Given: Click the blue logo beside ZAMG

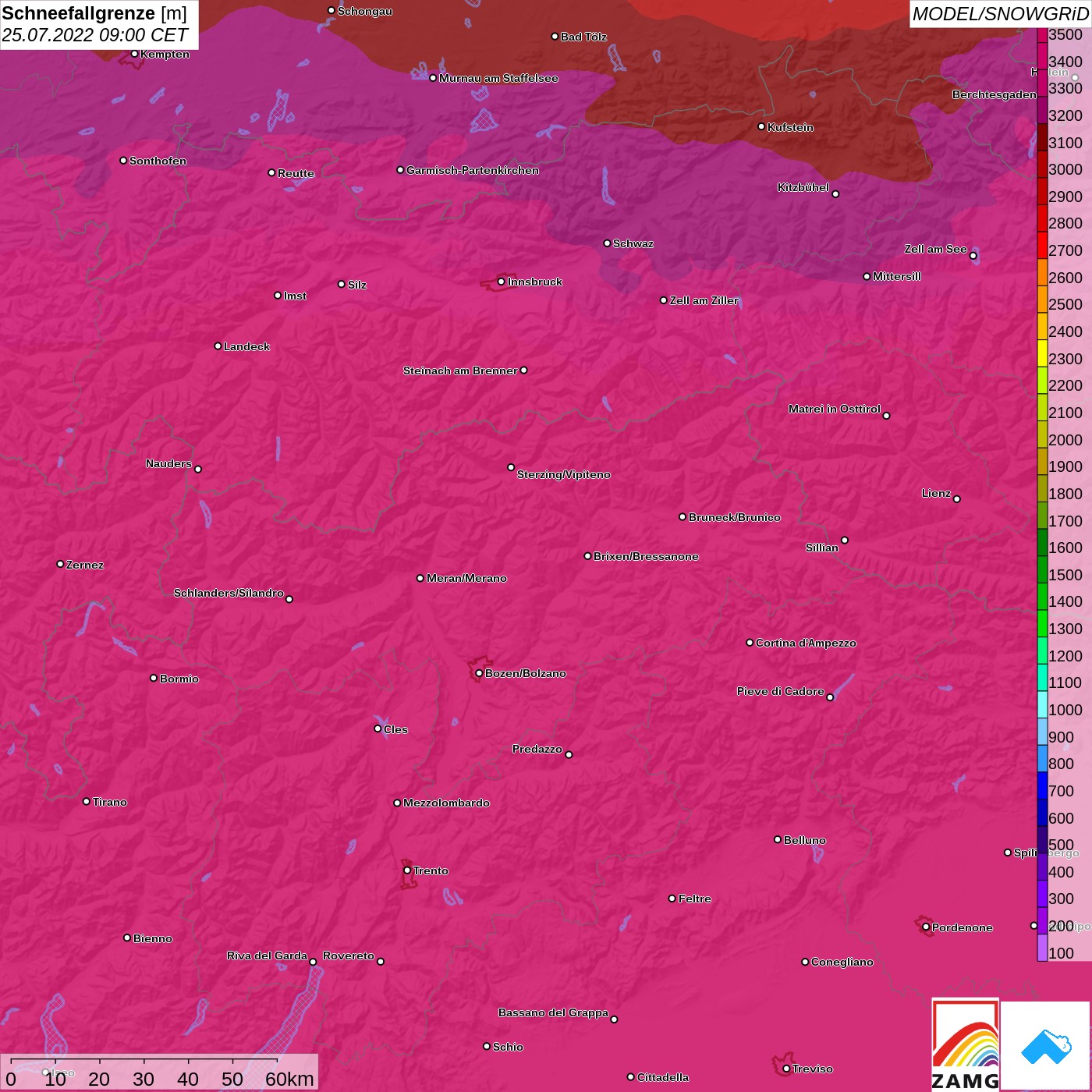Looking at the screenshot, I should coord(1045,1046).
